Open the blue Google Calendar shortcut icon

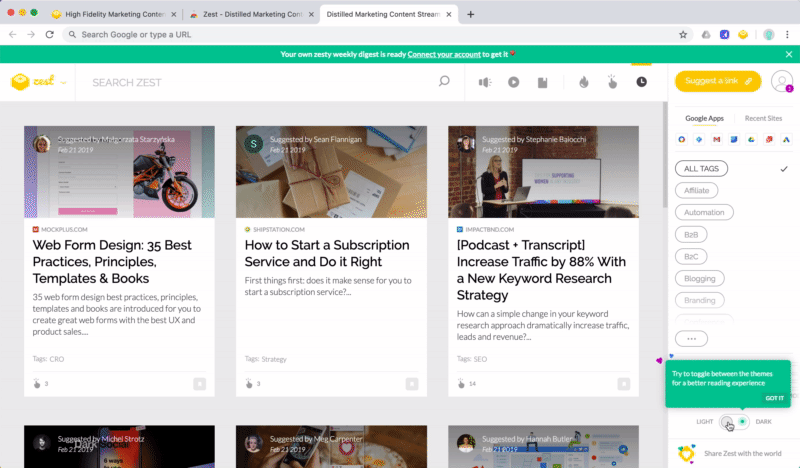click(734, 139)
